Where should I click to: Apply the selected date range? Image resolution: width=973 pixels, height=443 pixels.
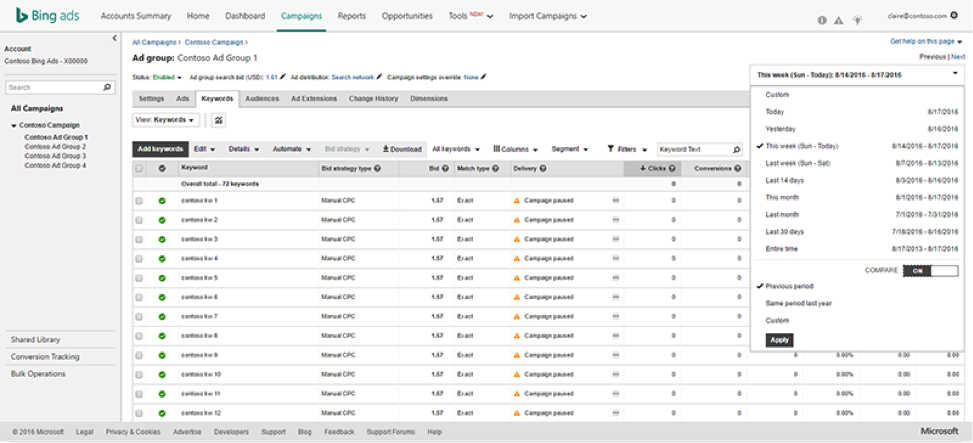point(779,340)
